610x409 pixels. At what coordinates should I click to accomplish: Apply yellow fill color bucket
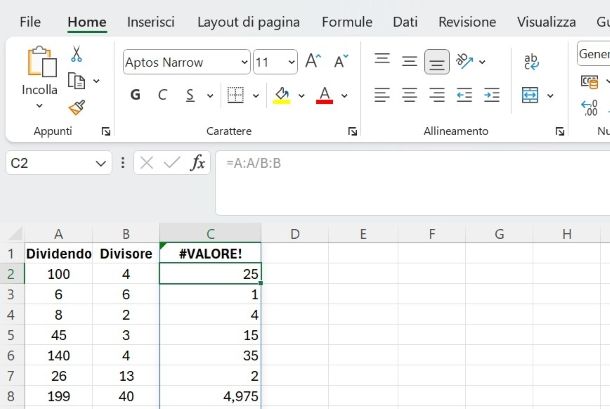click(282, 95)
